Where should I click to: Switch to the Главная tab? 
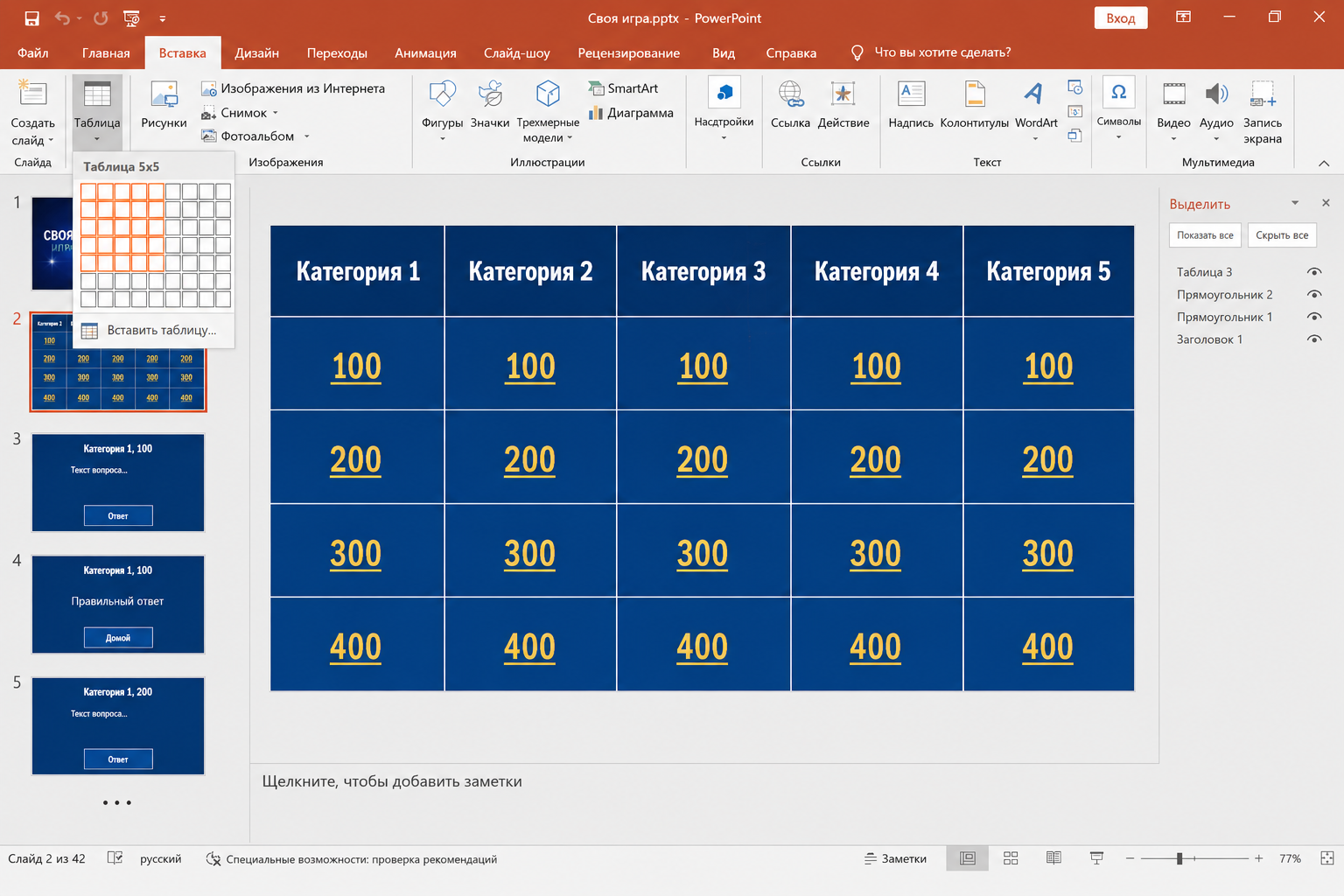106,52
